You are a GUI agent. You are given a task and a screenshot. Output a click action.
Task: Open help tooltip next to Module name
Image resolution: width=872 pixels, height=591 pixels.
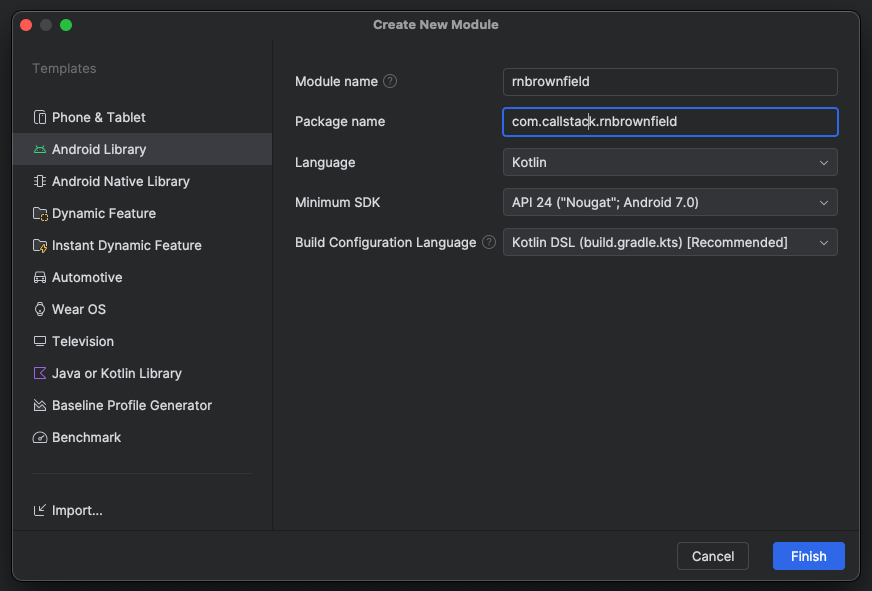click(x=390, y=81)
